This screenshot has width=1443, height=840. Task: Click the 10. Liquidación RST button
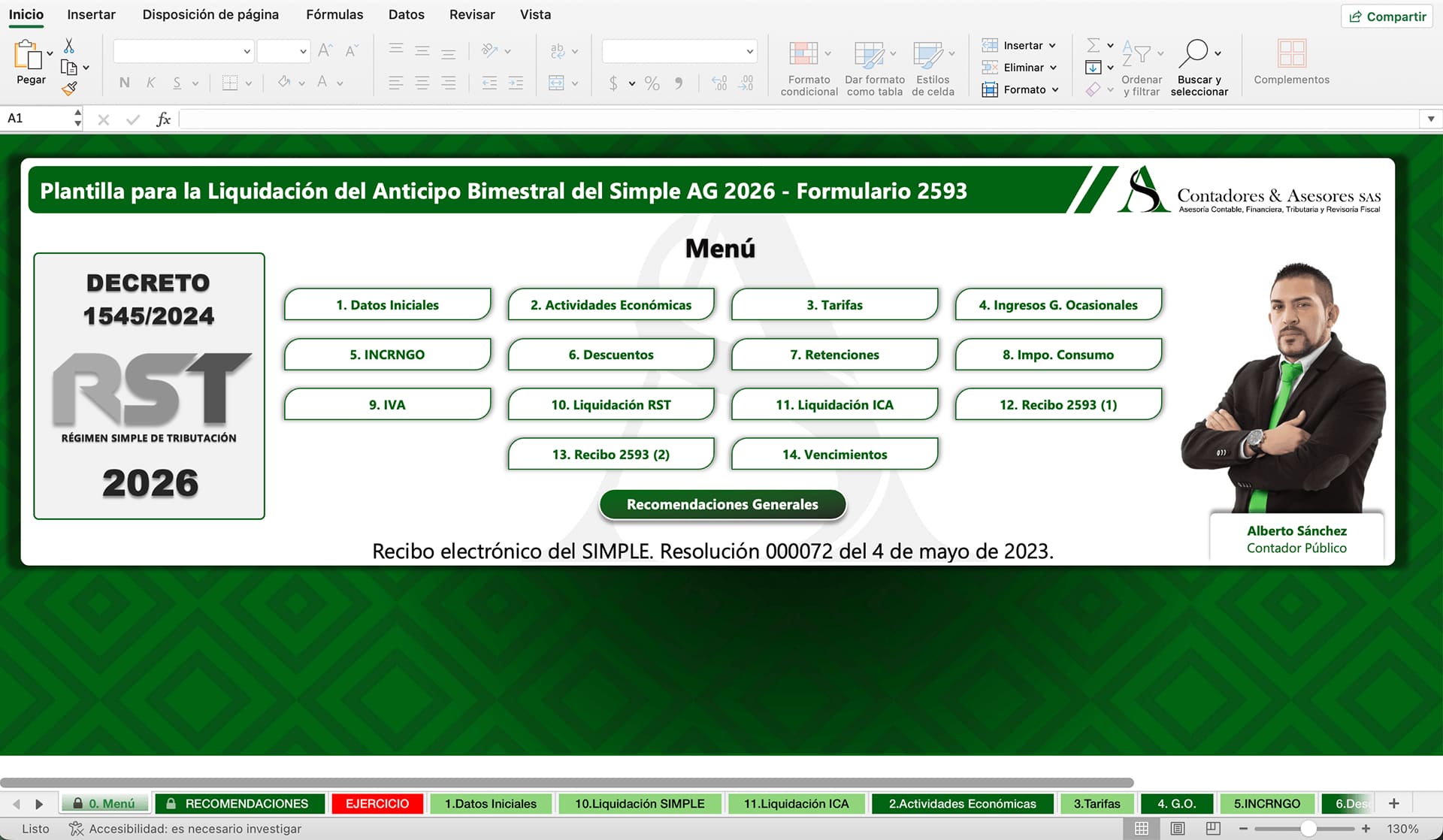click(610, 404)
